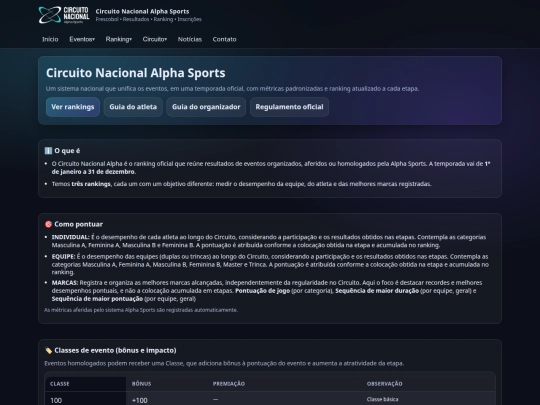This screenshot has width=540, height=405.
Task: Open the Guia do organizador button
Action: [206, 107]
